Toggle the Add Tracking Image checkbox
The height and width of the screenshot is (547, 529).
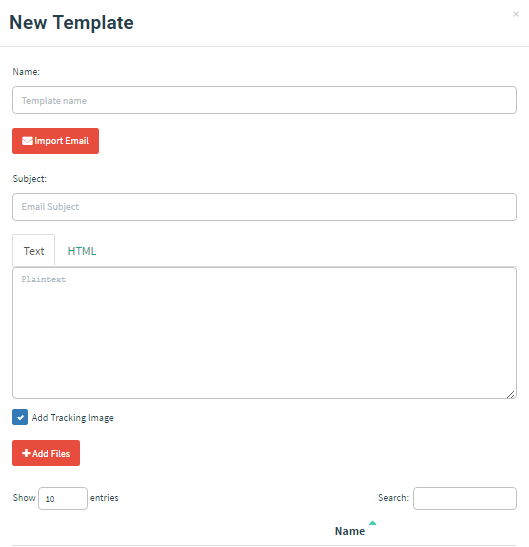point(20,417)
